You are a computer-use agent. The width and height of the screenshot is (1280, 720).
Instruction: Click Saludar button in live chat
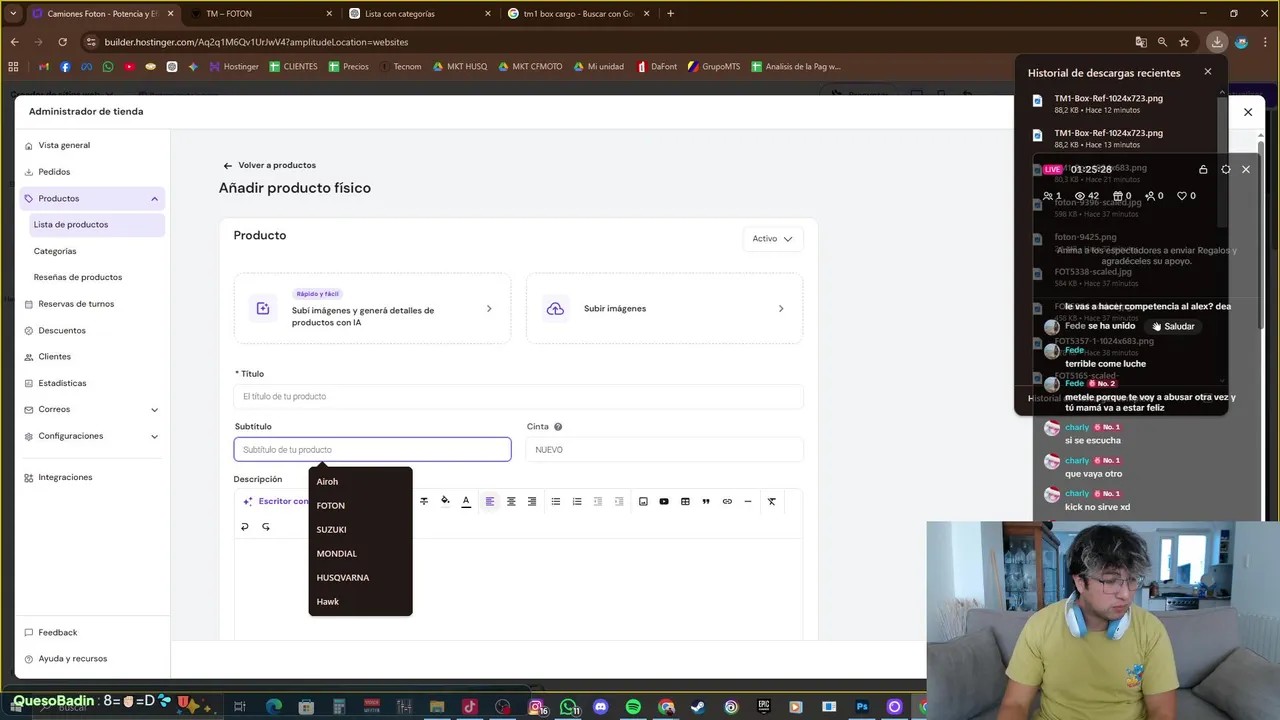pyautogui.click(x=1173, y=326)
